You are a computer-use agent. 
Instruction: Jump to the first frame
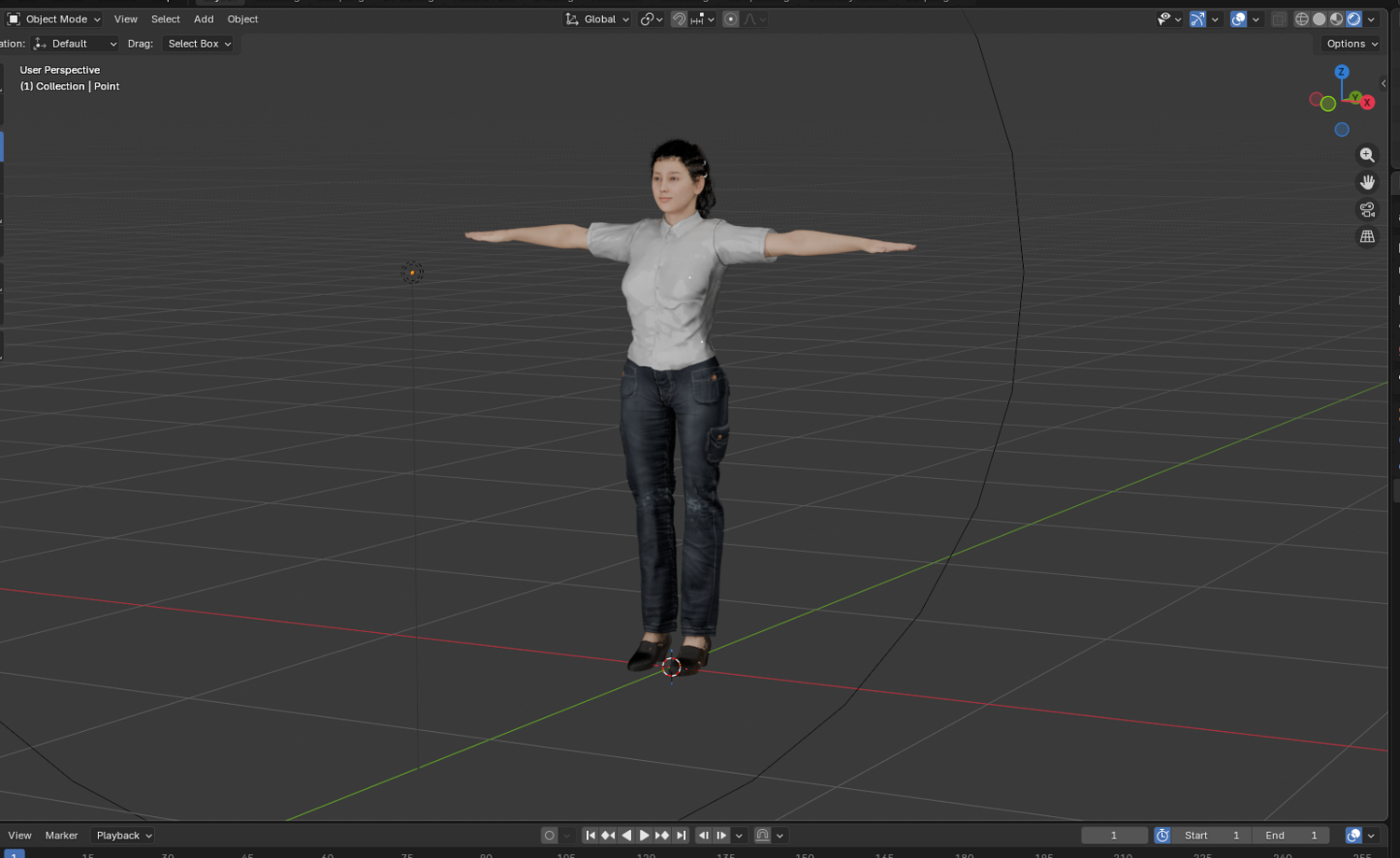(x=590, y=836)
